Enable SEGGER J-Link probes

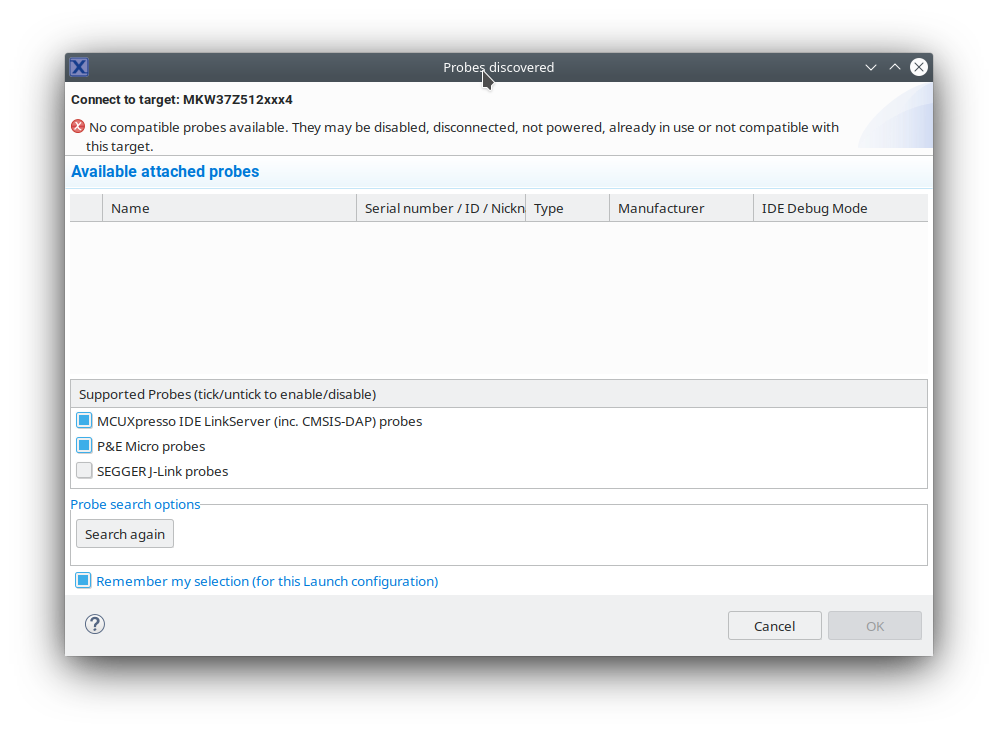point(84,471)
